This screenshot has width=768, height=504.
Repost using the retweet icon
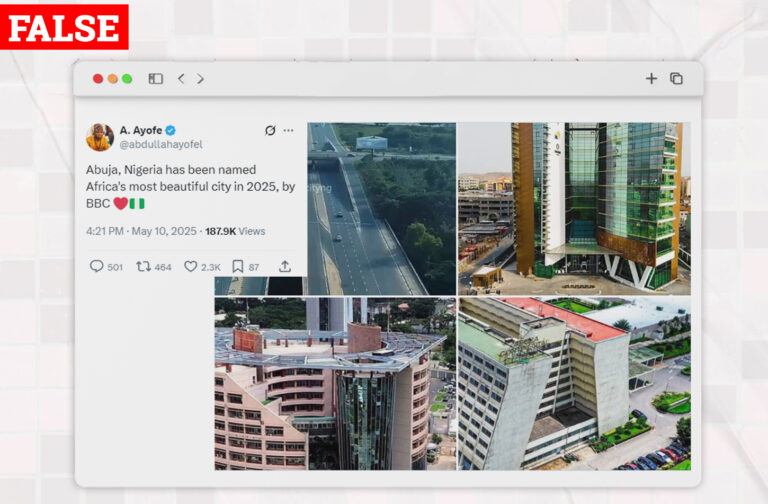click(143, 266)
